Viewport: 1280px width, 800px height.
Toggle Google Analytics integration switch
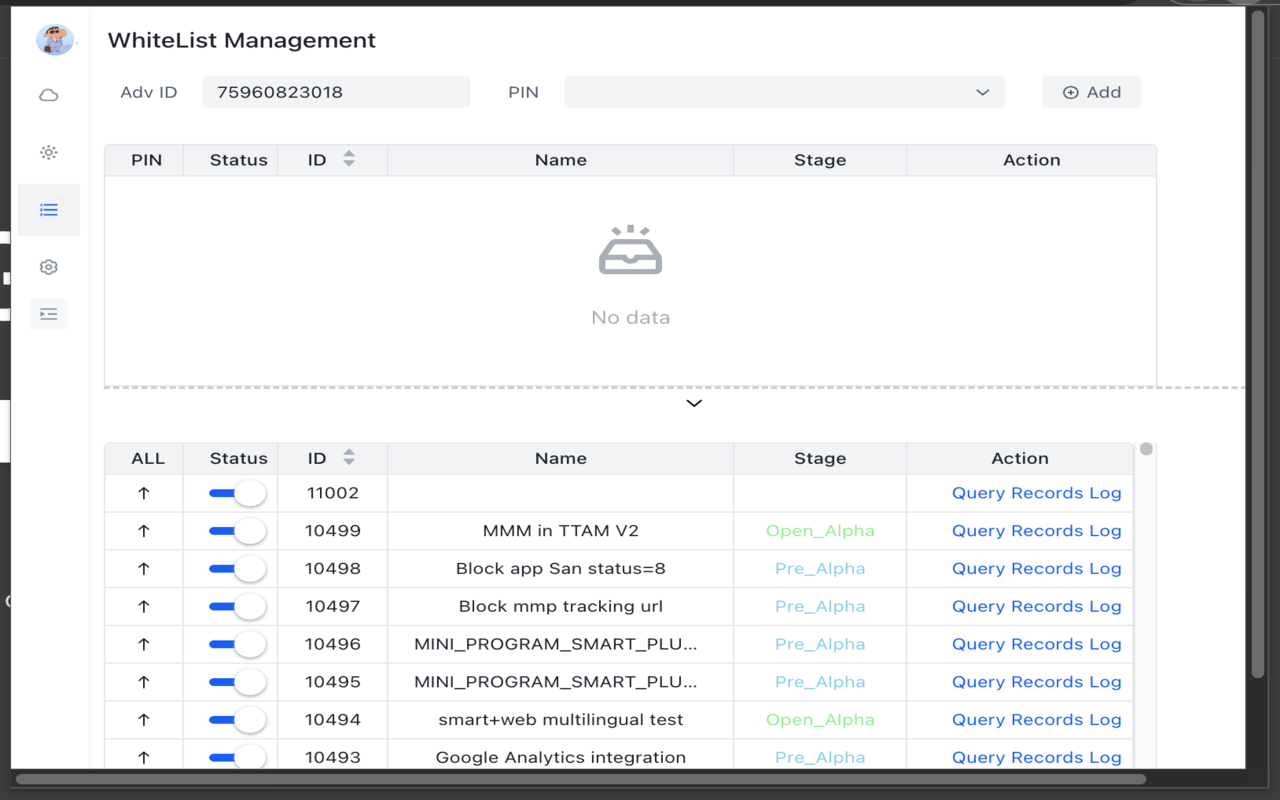pyautogui.click(x=238, y=757)
